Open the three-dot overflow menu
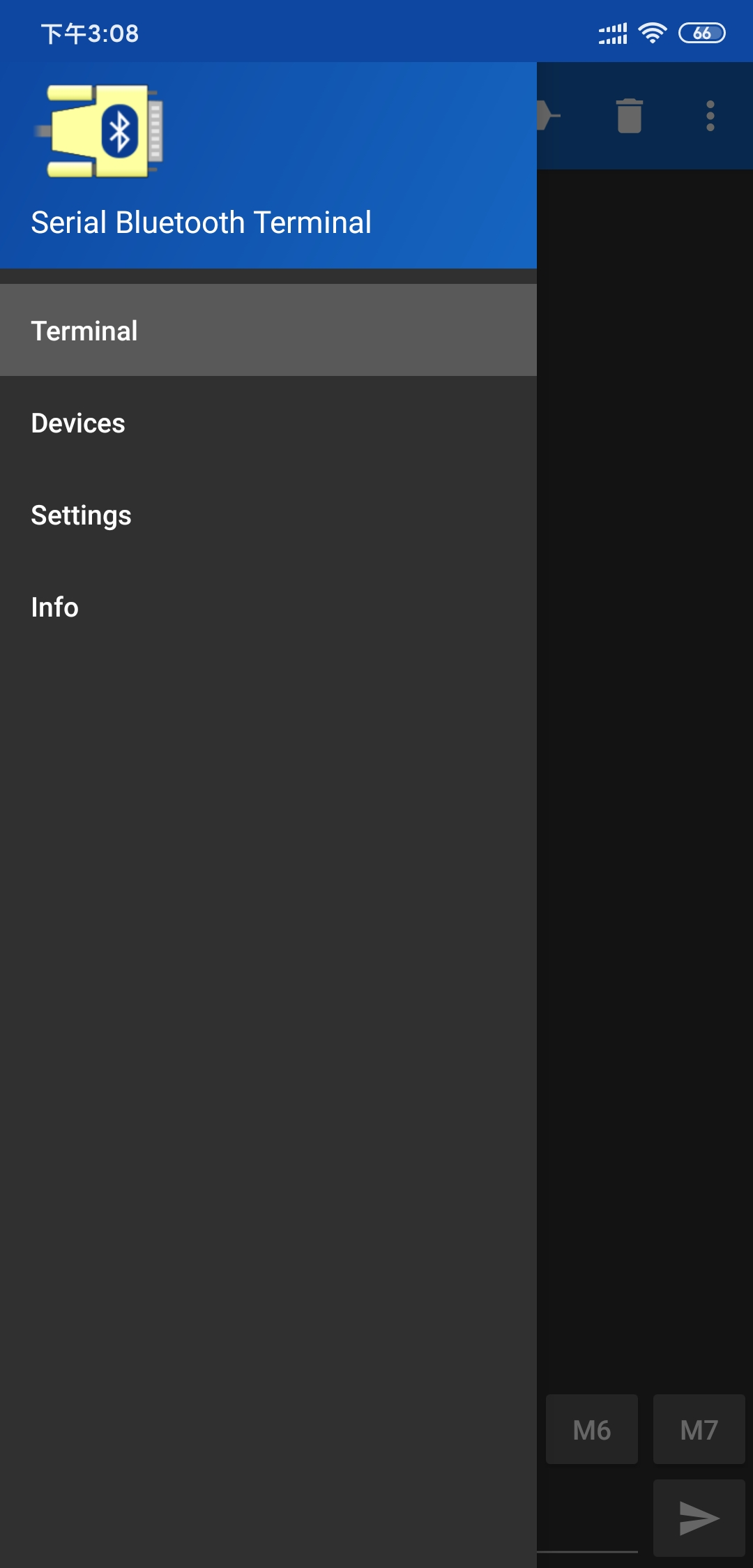753x1568 pixels. [710, 116]
